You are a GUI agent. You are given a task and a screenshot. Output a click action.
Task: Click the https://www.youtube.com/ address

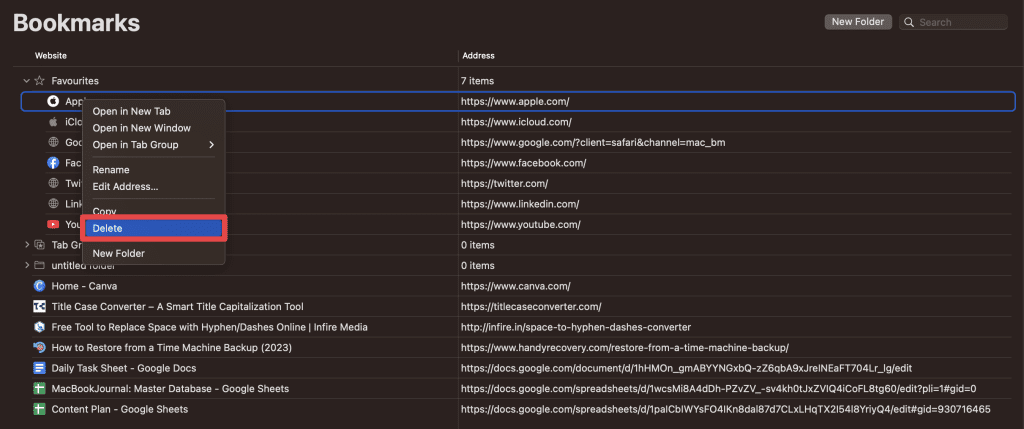[521, 225]
